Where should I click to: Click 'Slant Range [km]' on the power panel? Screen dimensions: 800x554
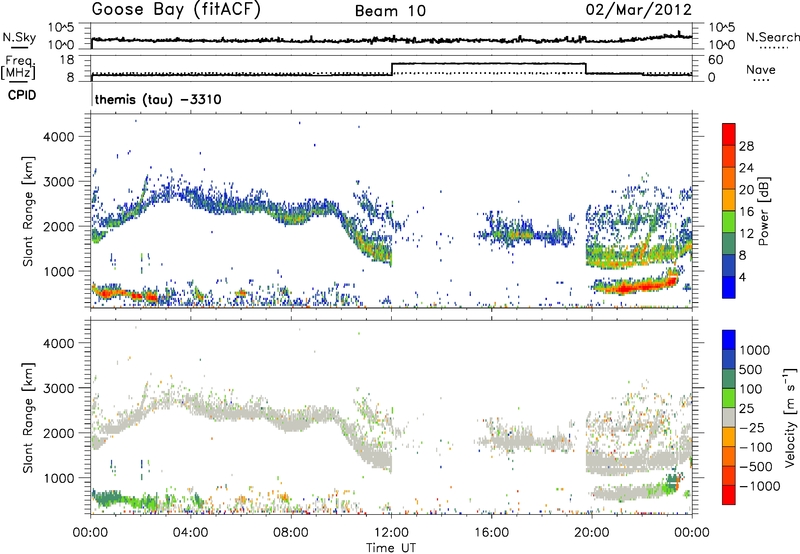(28, 211)
